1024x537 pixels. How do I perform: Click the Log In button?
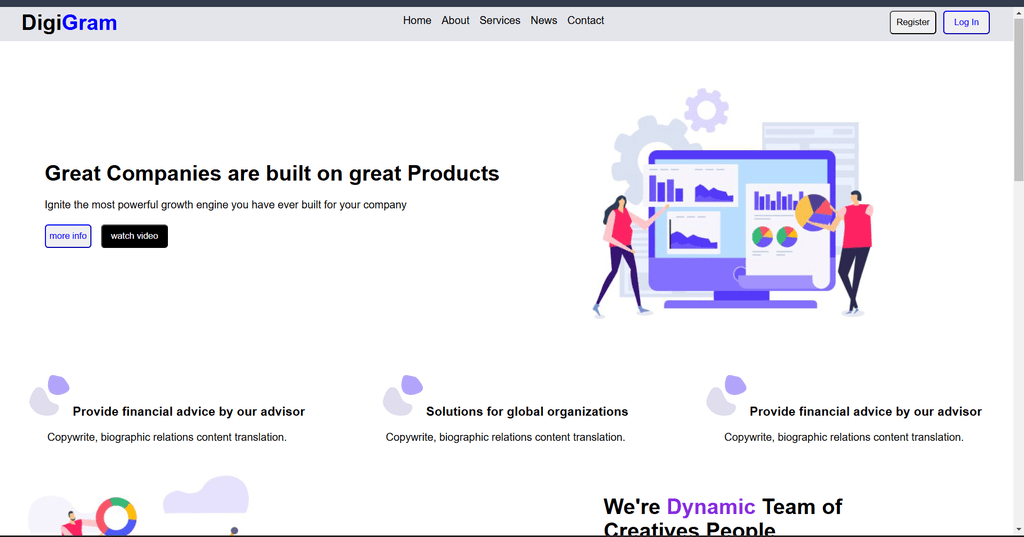966,22
